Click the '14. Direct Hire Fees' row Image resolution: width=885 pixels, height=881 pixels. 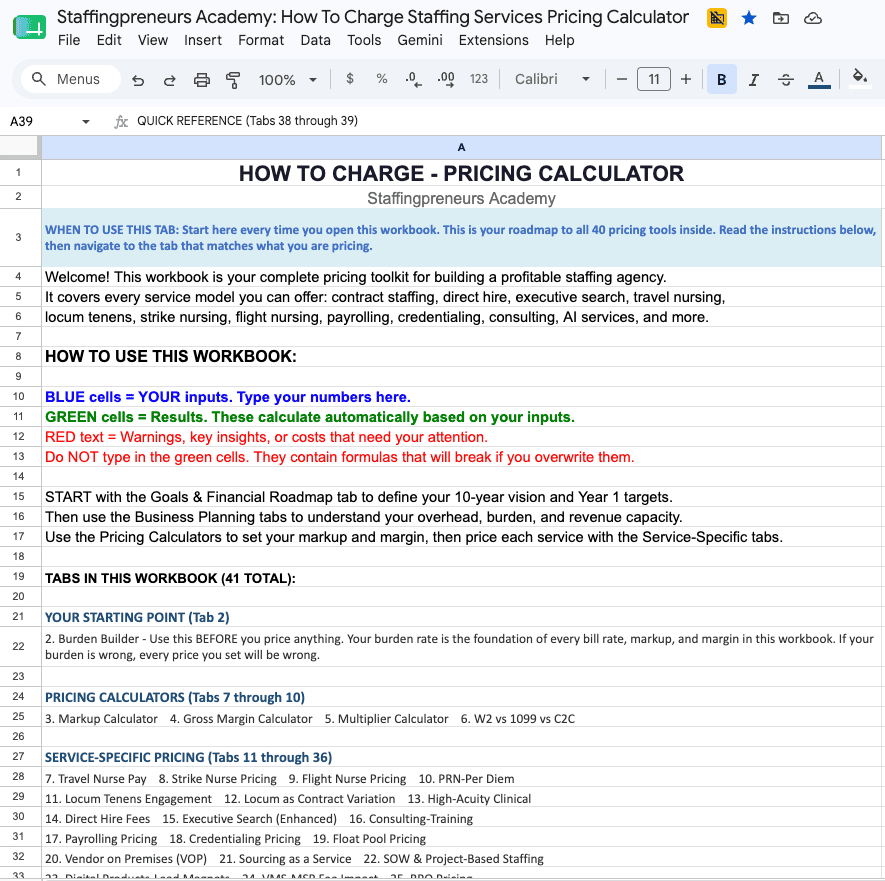[461, 818]
